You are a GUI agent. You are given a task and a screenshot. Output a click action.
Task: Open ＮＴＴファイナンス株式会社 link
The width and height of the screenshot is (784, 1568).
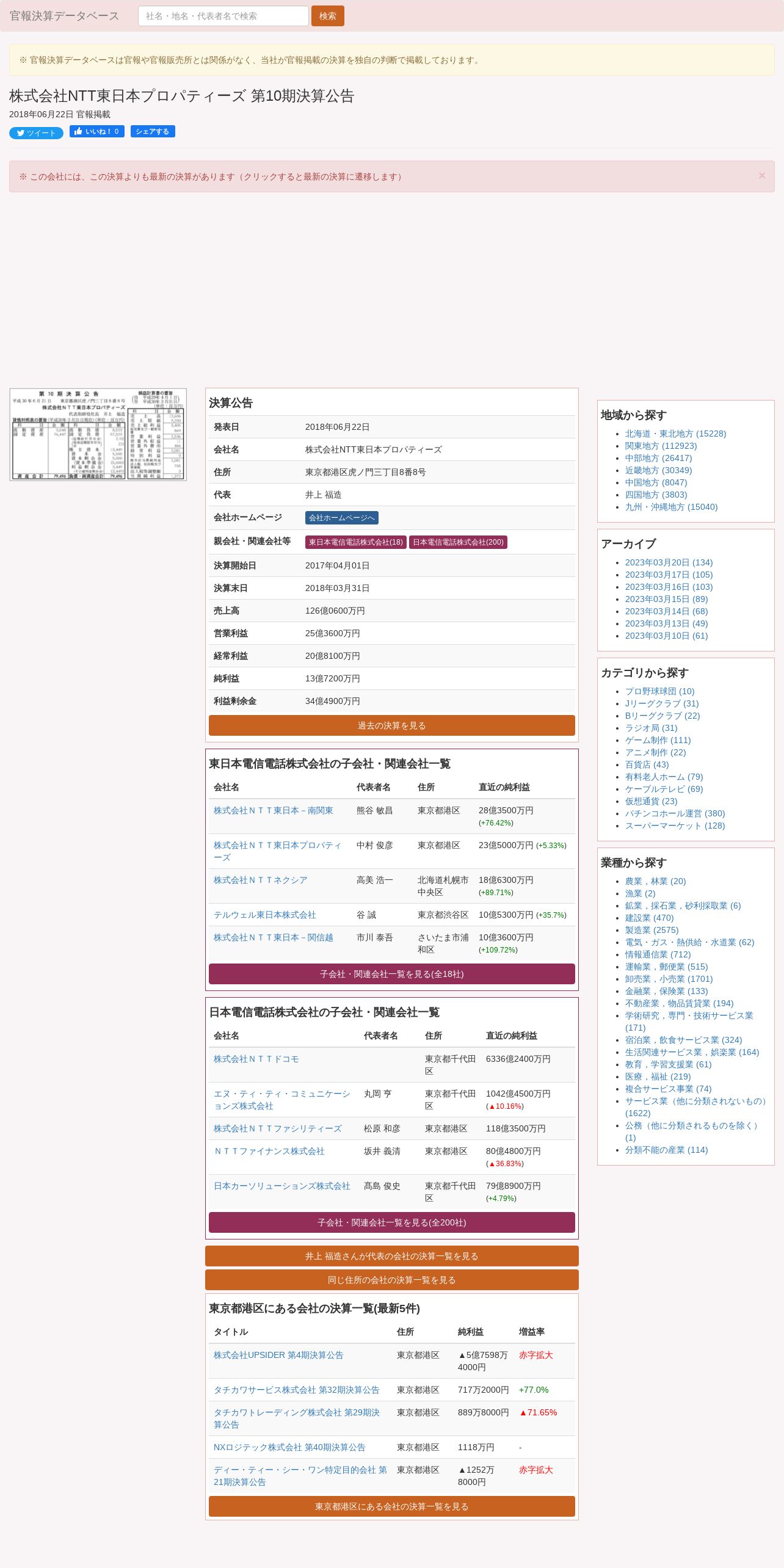coord(269,1151)
